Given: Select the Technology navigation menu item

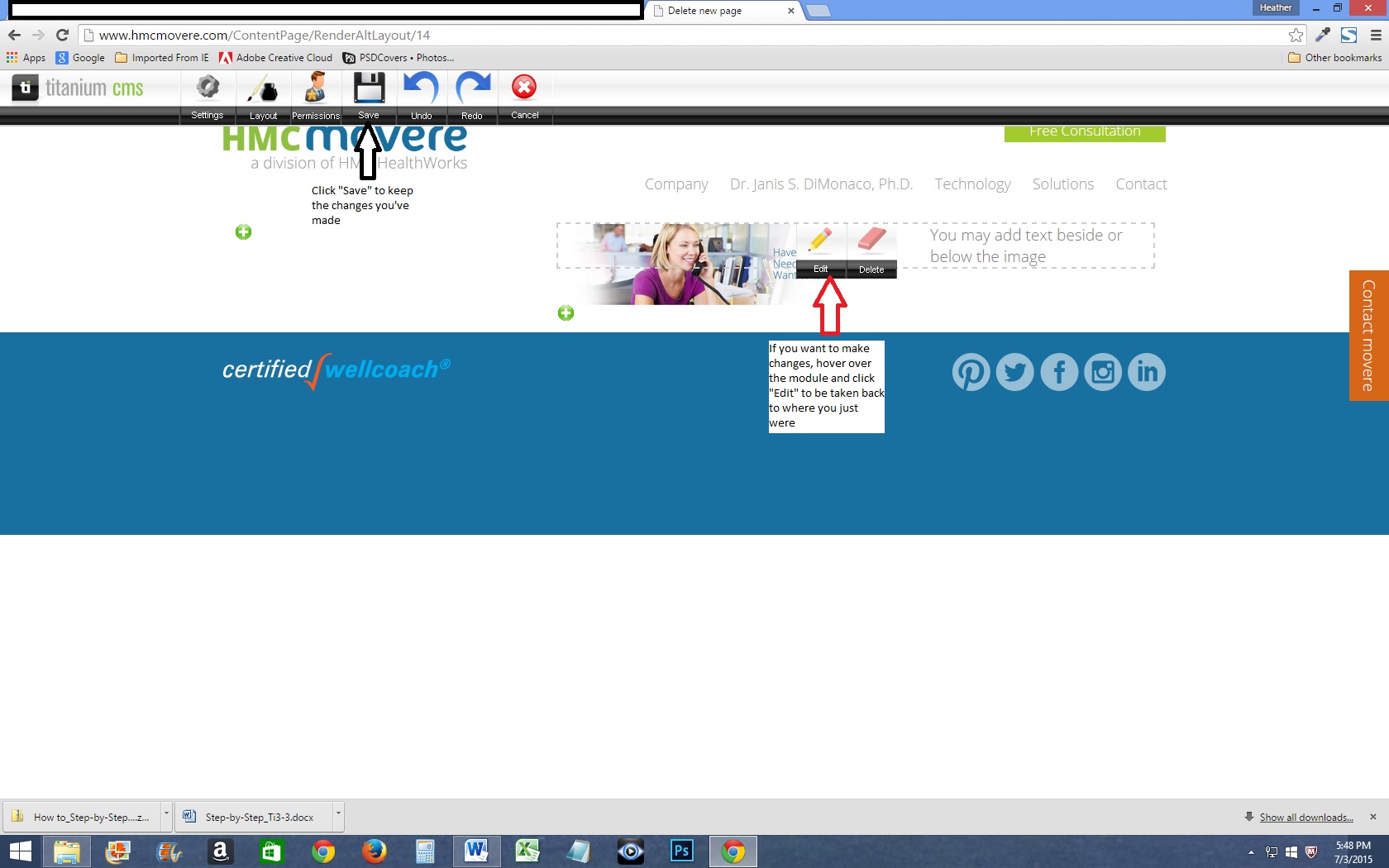Looking at the screenshot, I should pos(972,184).
